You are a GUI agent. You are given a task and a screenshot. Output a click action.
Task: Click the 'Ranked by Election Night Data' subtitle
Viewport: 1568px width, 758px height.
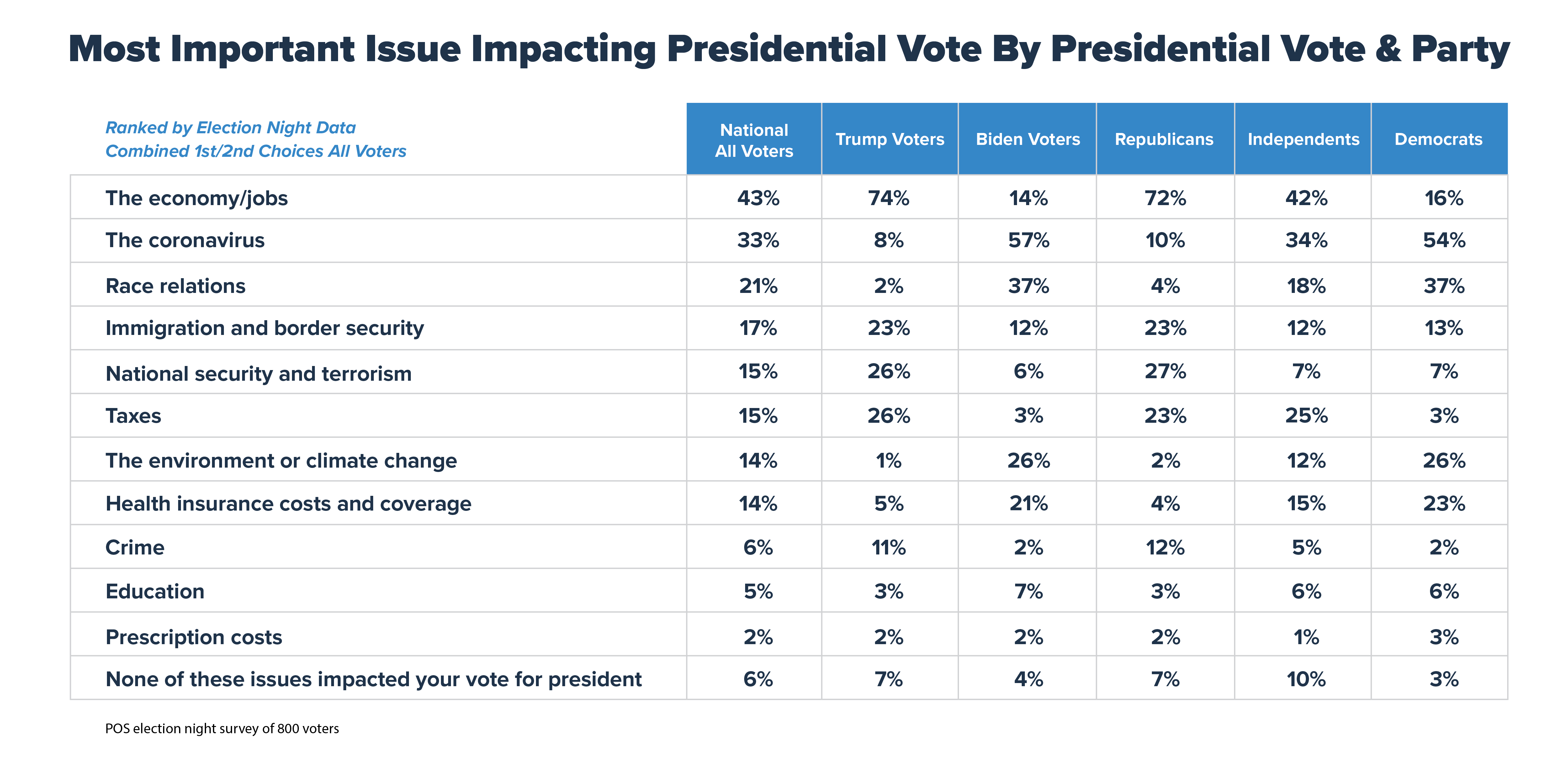tap(231, 128)
